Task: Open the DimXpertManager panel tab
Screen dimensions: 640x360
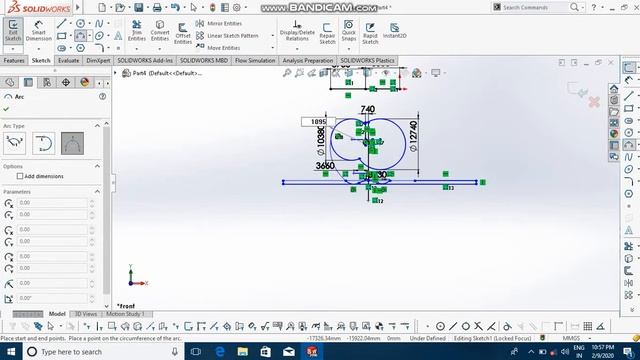Action: coord(66,82)
